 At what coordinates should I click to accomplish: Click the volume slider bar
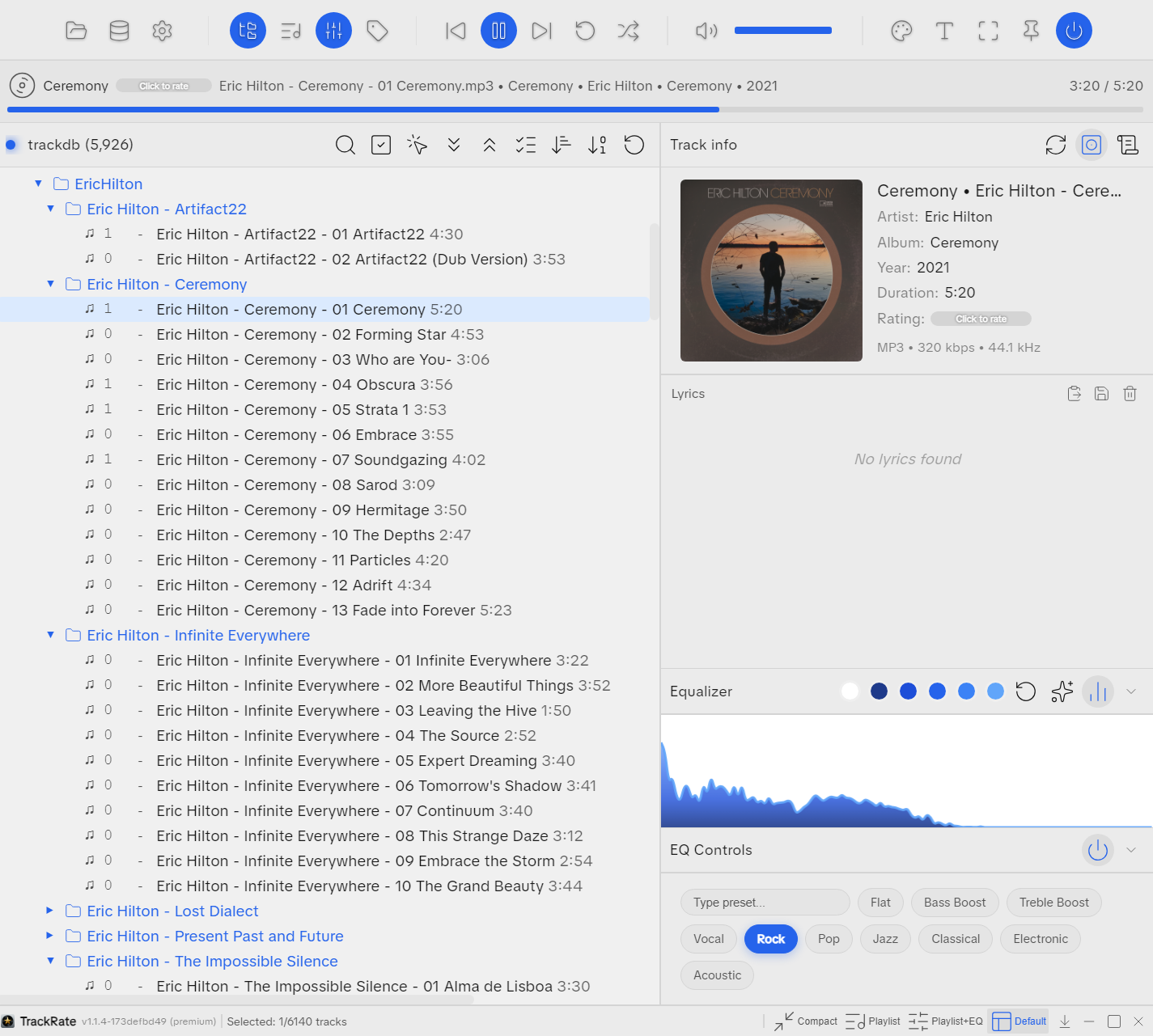(782, 31)
